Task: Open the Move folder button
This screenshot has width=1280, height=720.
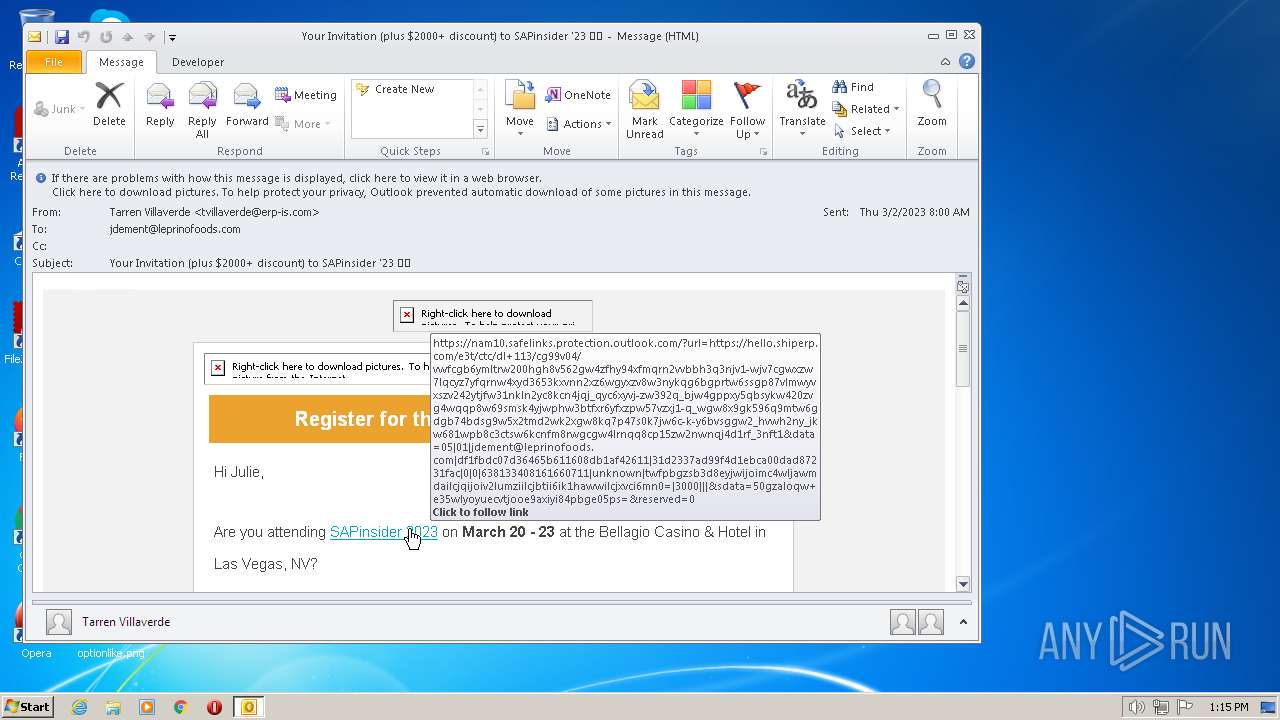Action: coord(519,110)
